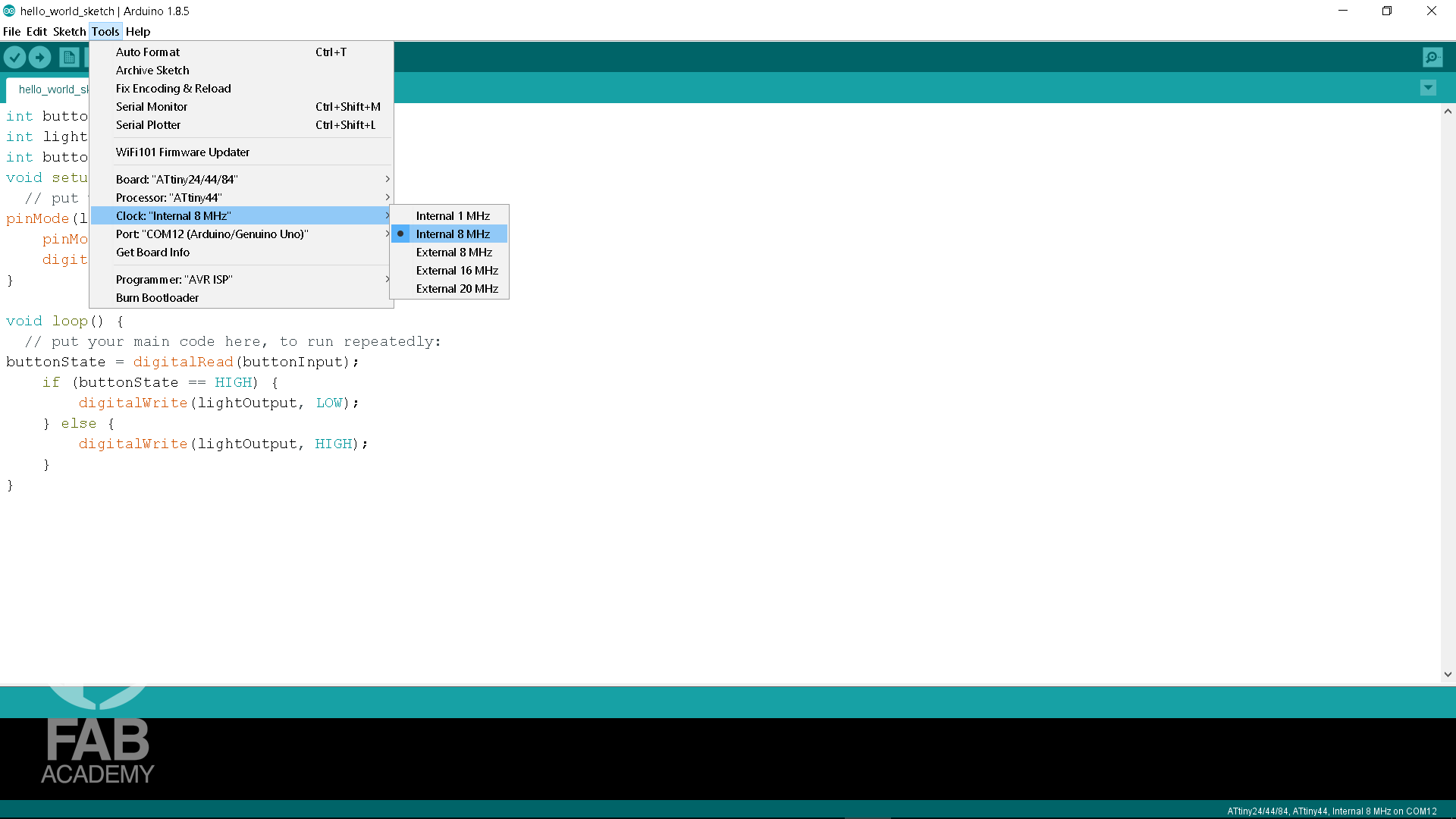Click the Verify sketch checkmark icon
The width and height of the screenshot is (1456, 819).
click(14, 58)
